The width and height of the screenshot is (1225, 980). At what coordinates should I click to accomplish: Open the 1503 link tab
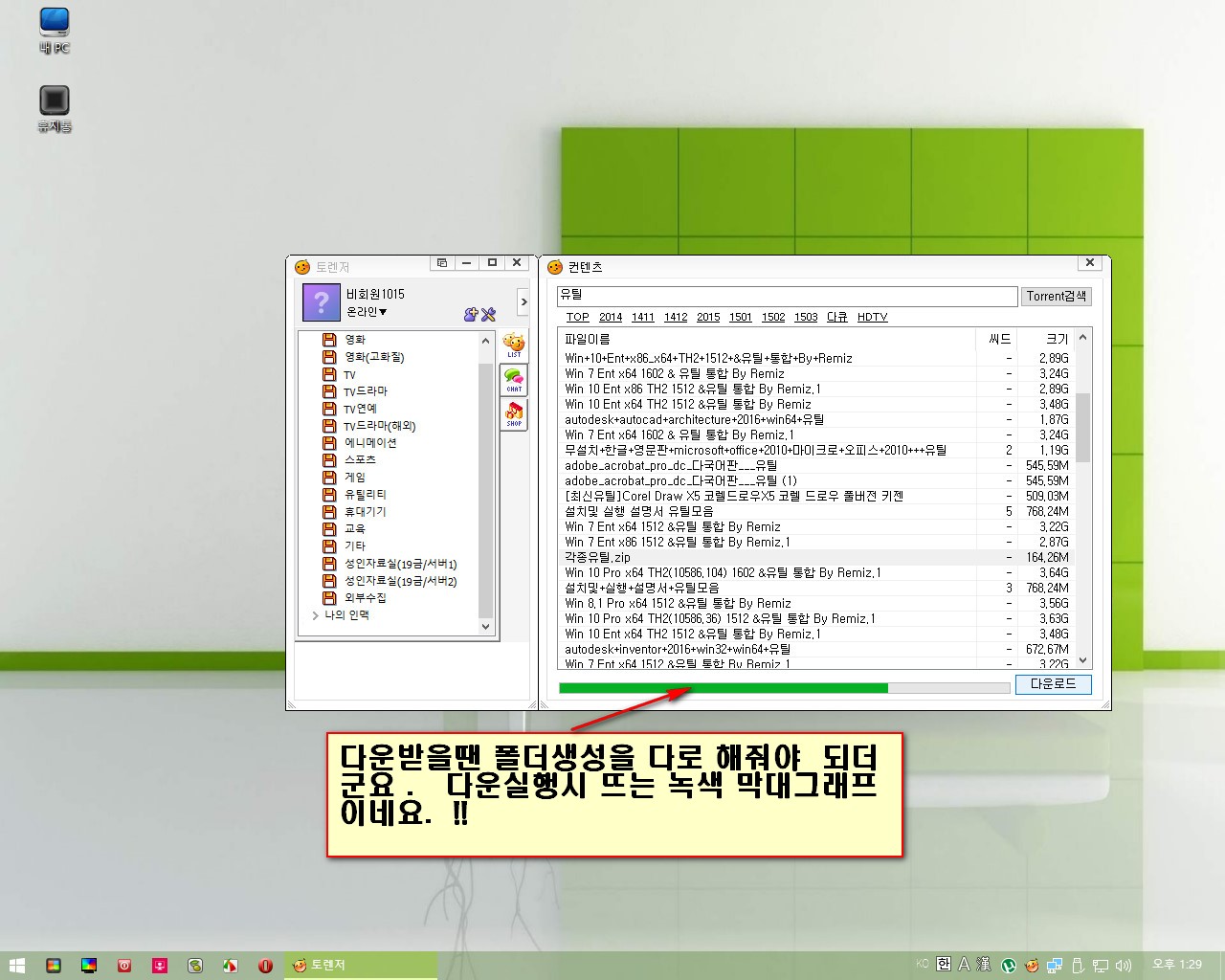coord(806,317)
